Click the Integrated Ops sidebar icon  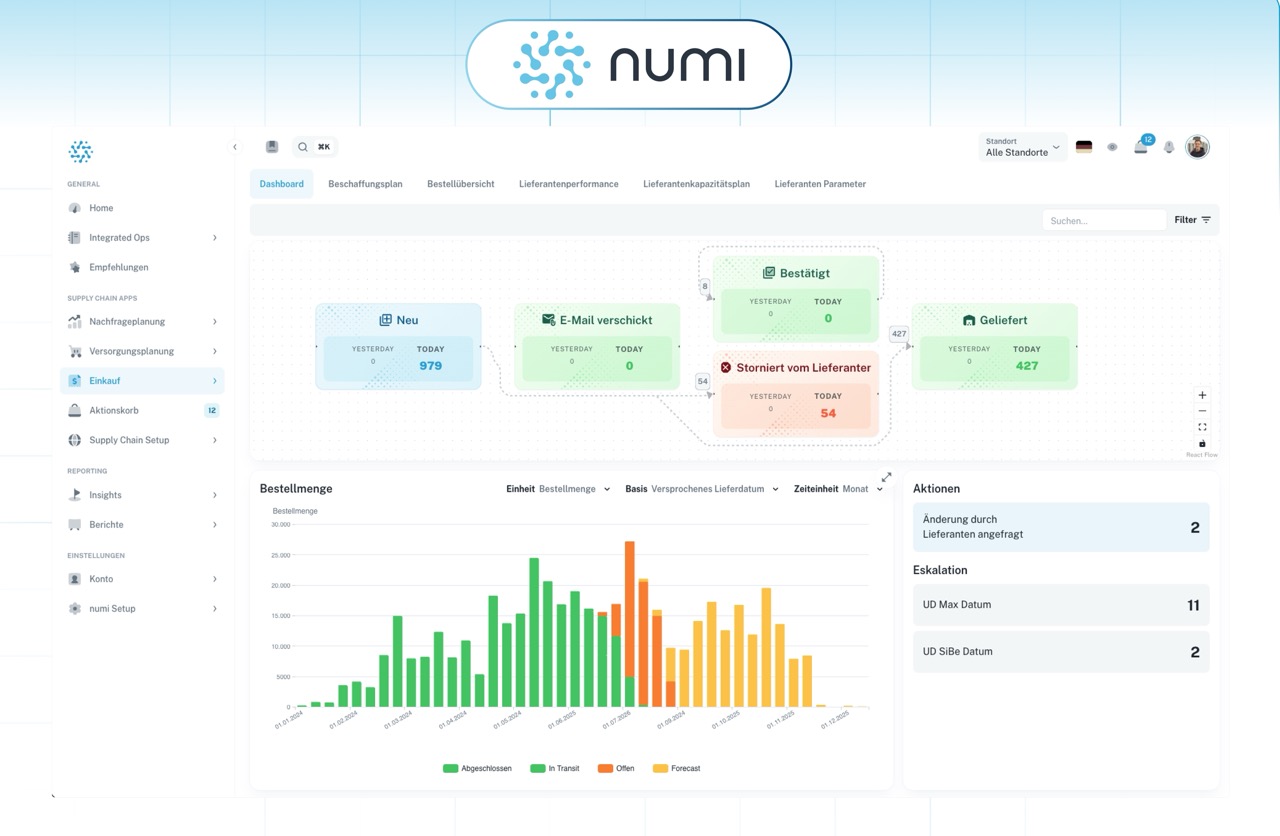74,238
